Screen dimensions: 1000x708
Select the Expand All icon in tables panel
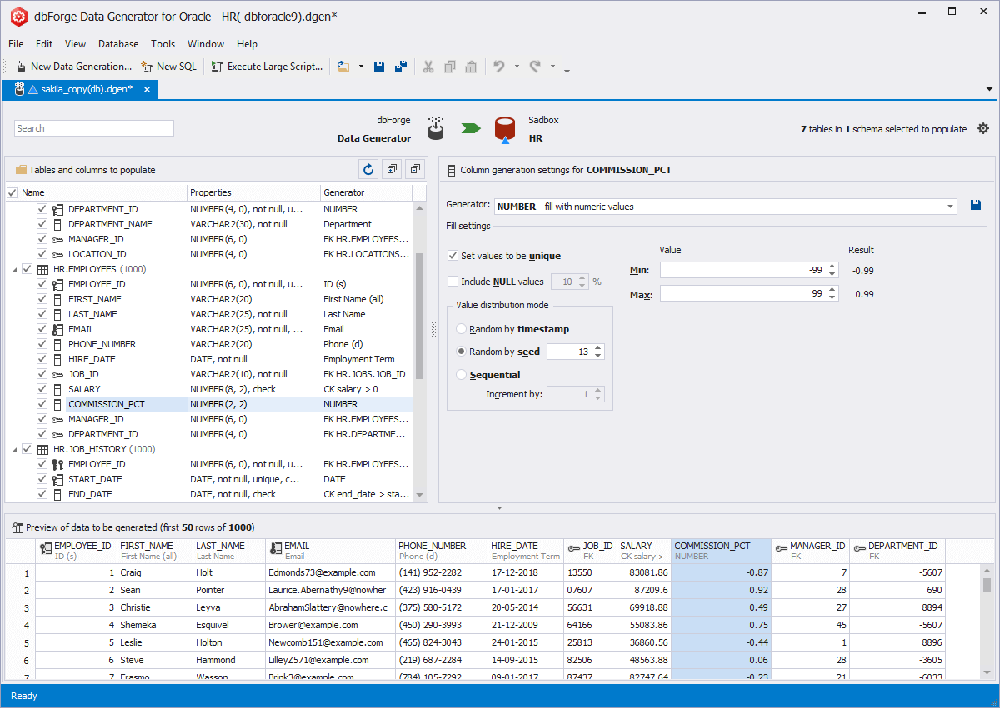(391, 169)
